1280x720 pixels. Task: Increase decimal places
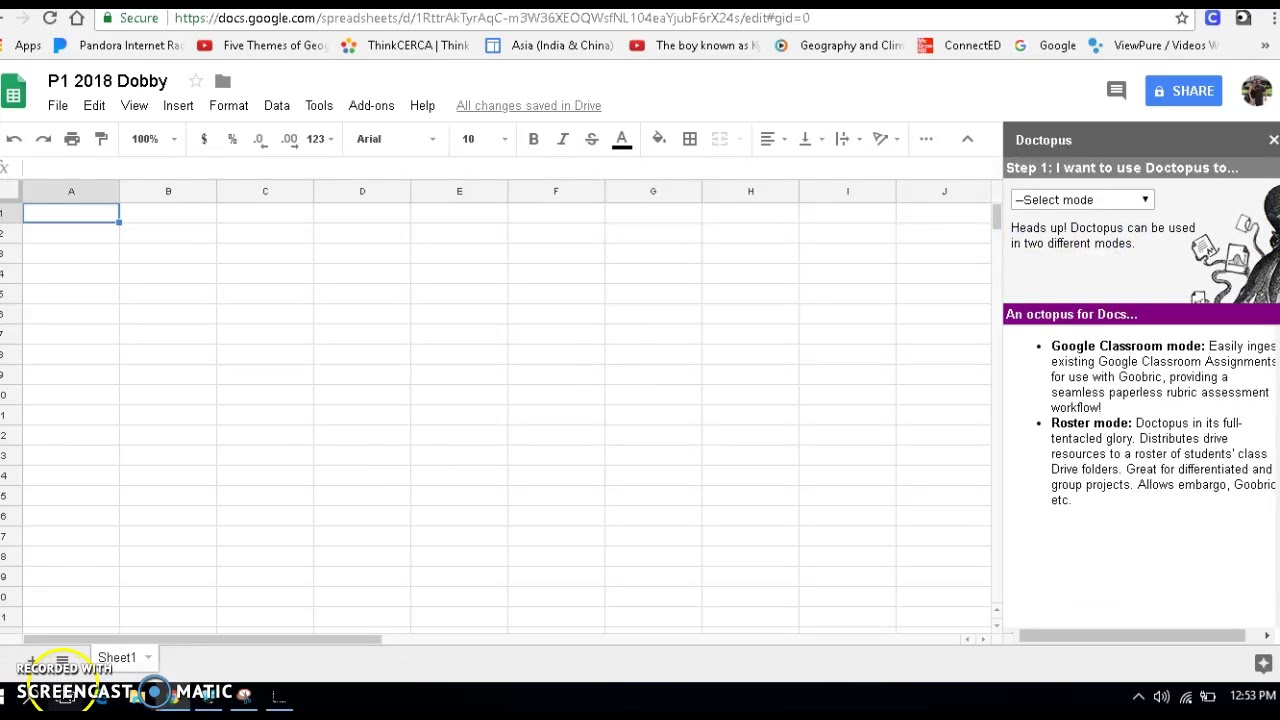[289, 139]
